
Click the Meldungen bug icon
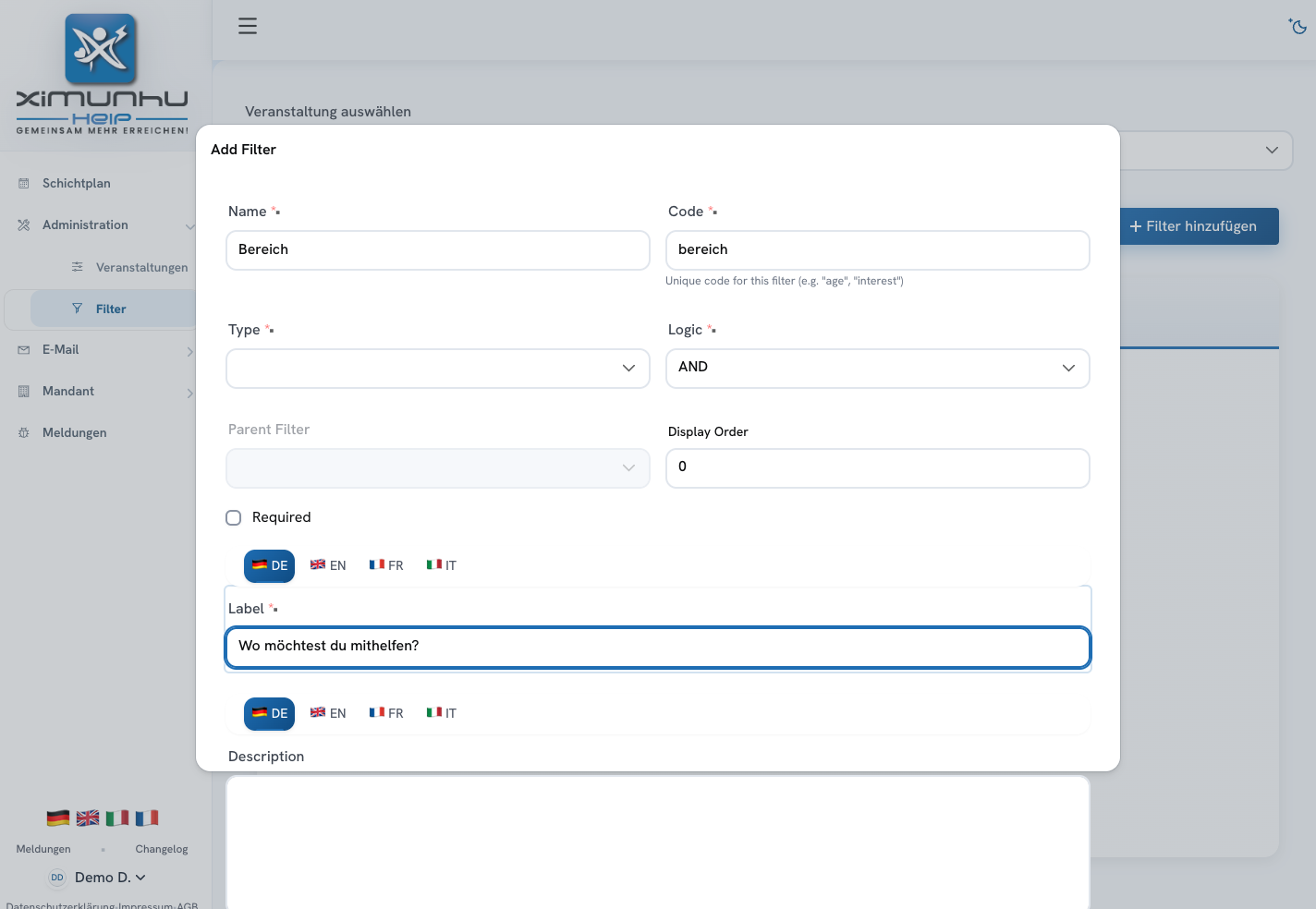coord(24,433)
